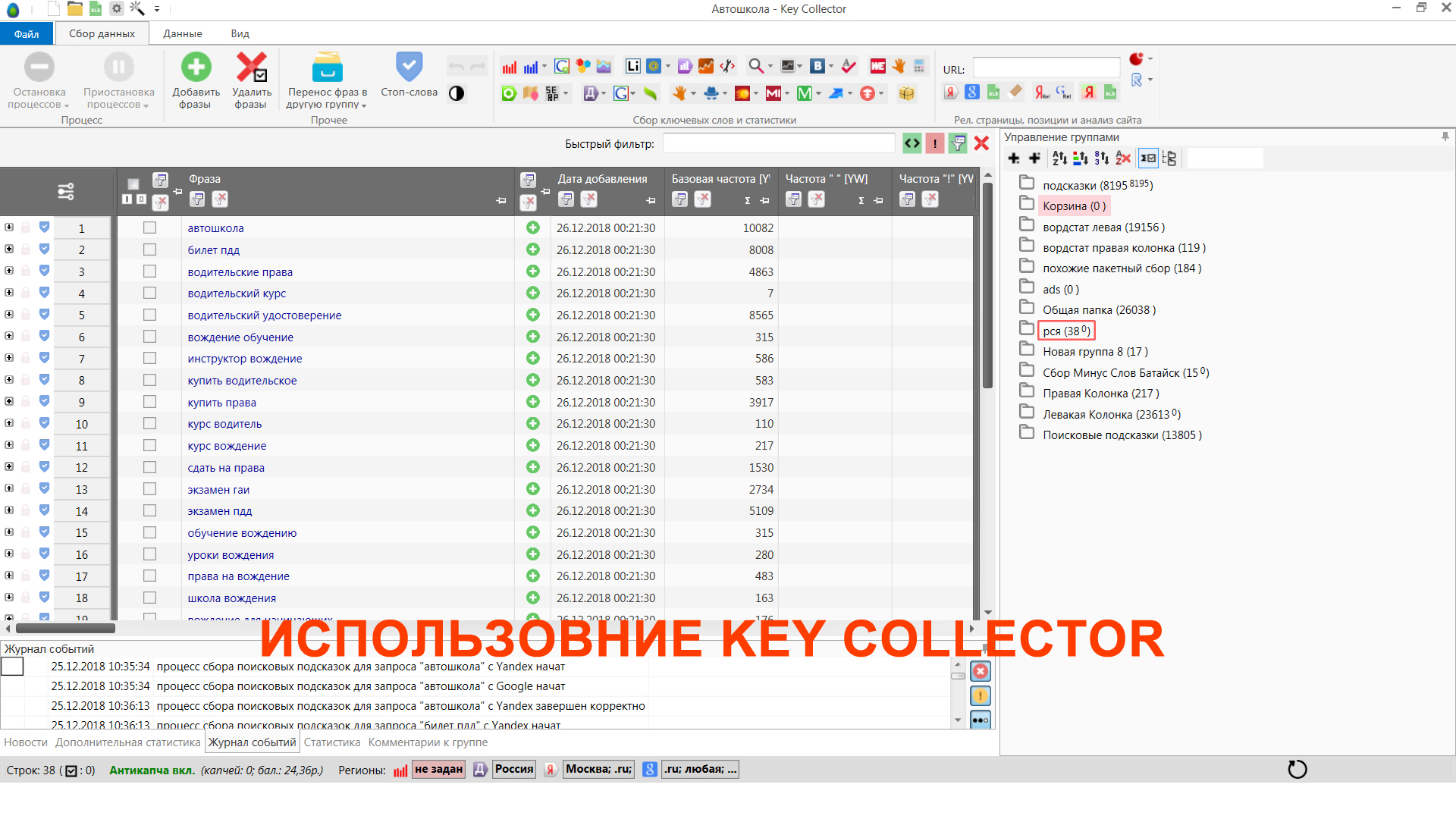Select the рся (38) group folder

[1066, 331]
